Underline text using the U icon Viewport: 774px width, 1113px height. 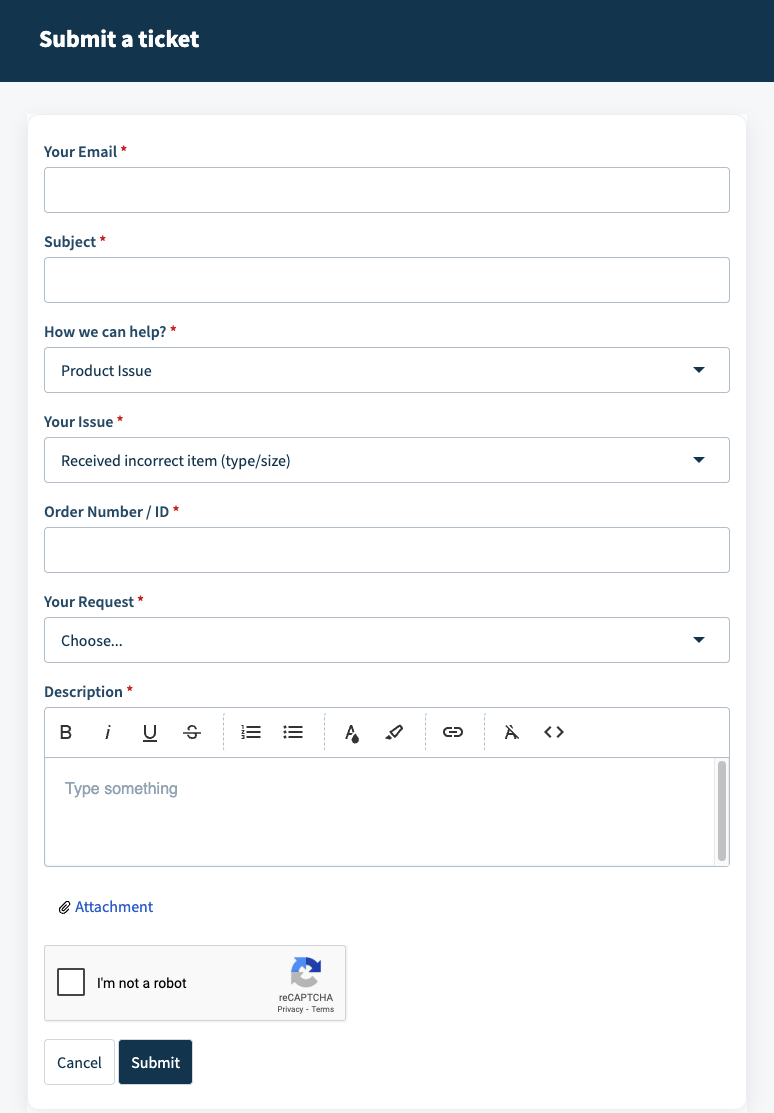pyautogui.click(x=150, y=732)
